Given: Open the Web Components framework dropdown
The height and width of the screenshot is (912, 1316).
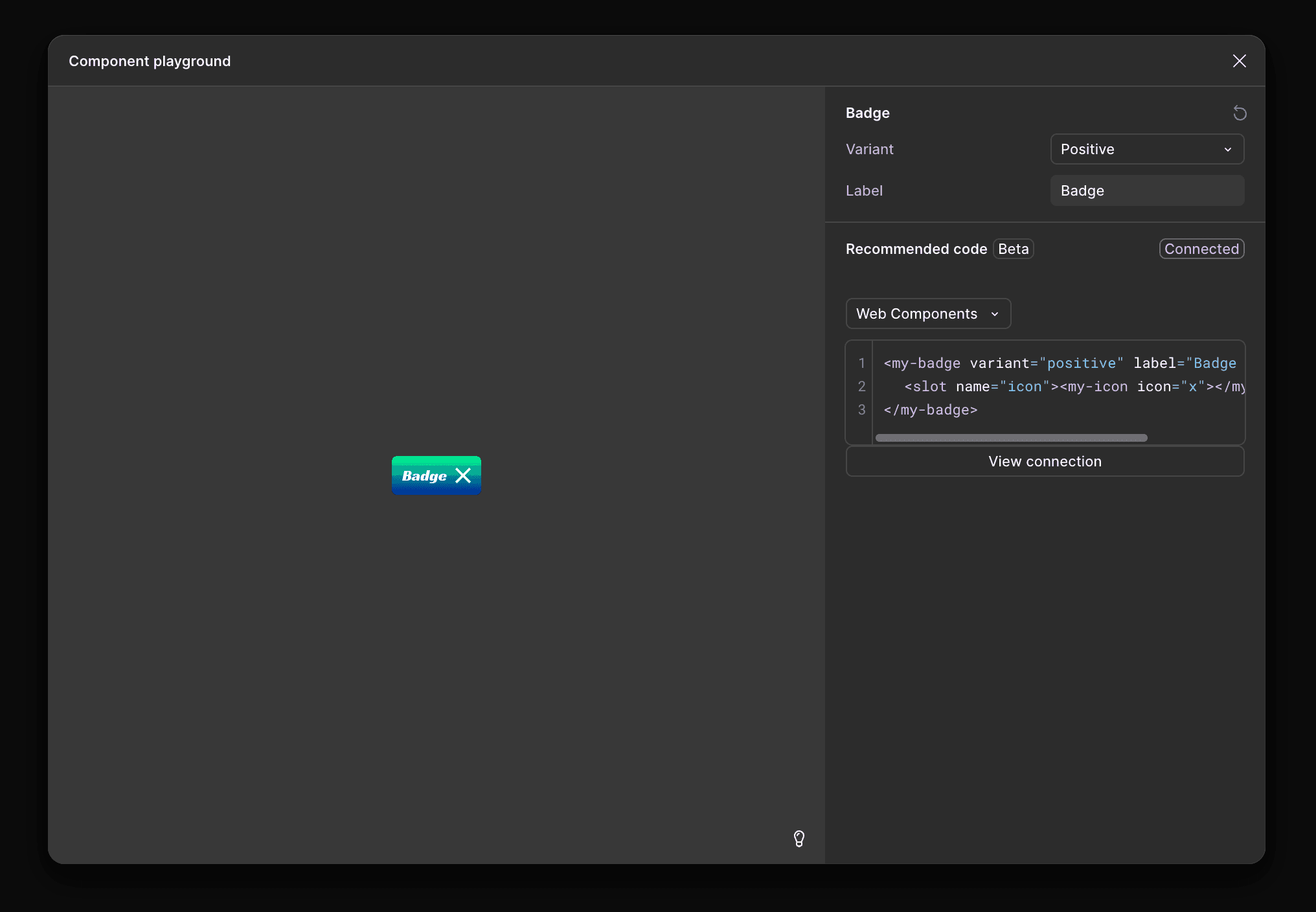Looking at the screenshot, I should (x=928, y=313).
